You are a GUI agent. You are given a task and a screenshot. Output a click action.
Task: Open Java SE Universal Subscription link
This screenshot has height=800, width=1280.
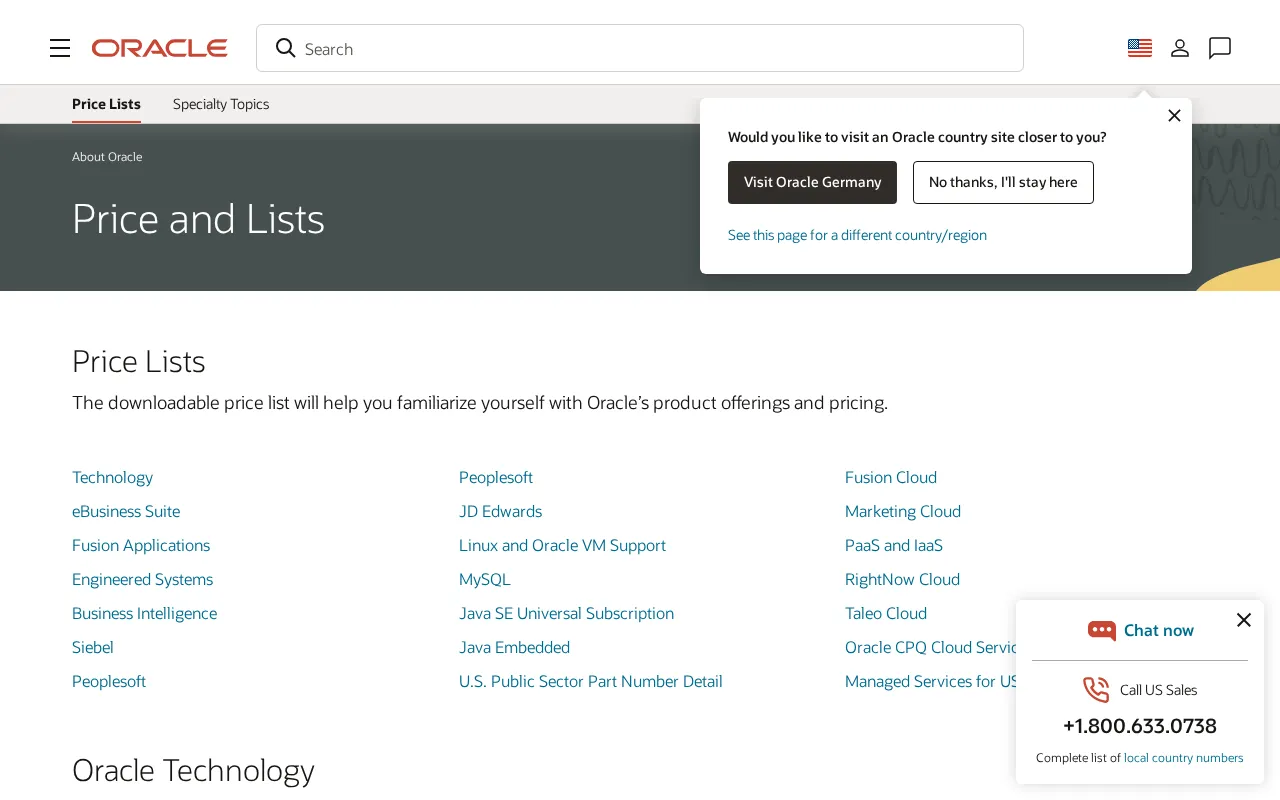point(566,613)
